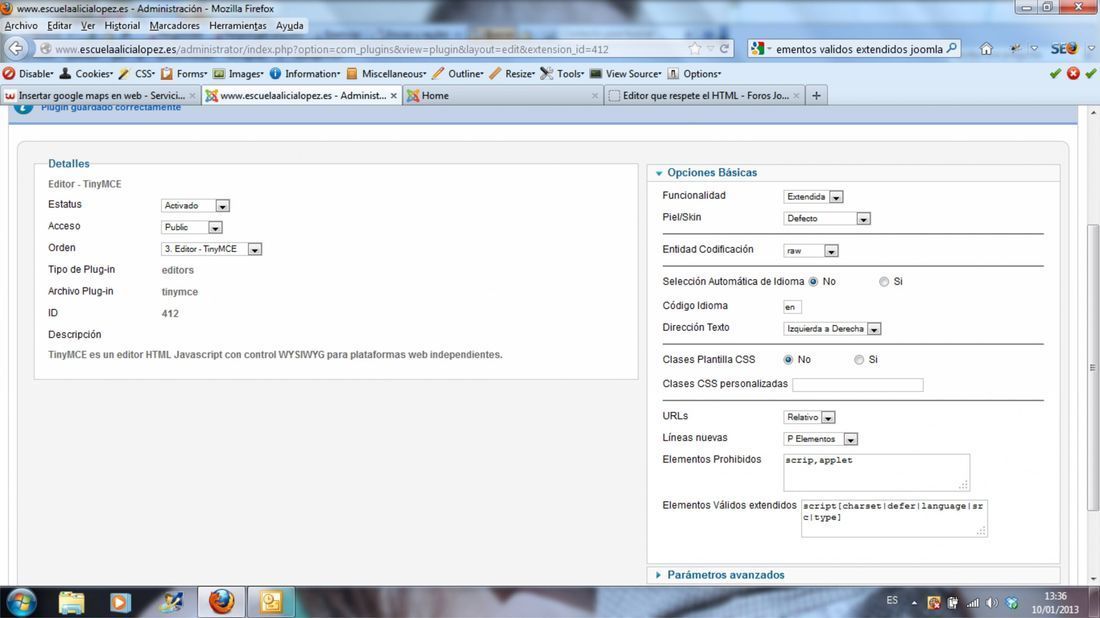
Task: Click the address bar URL
Action: tap(332, 49)
